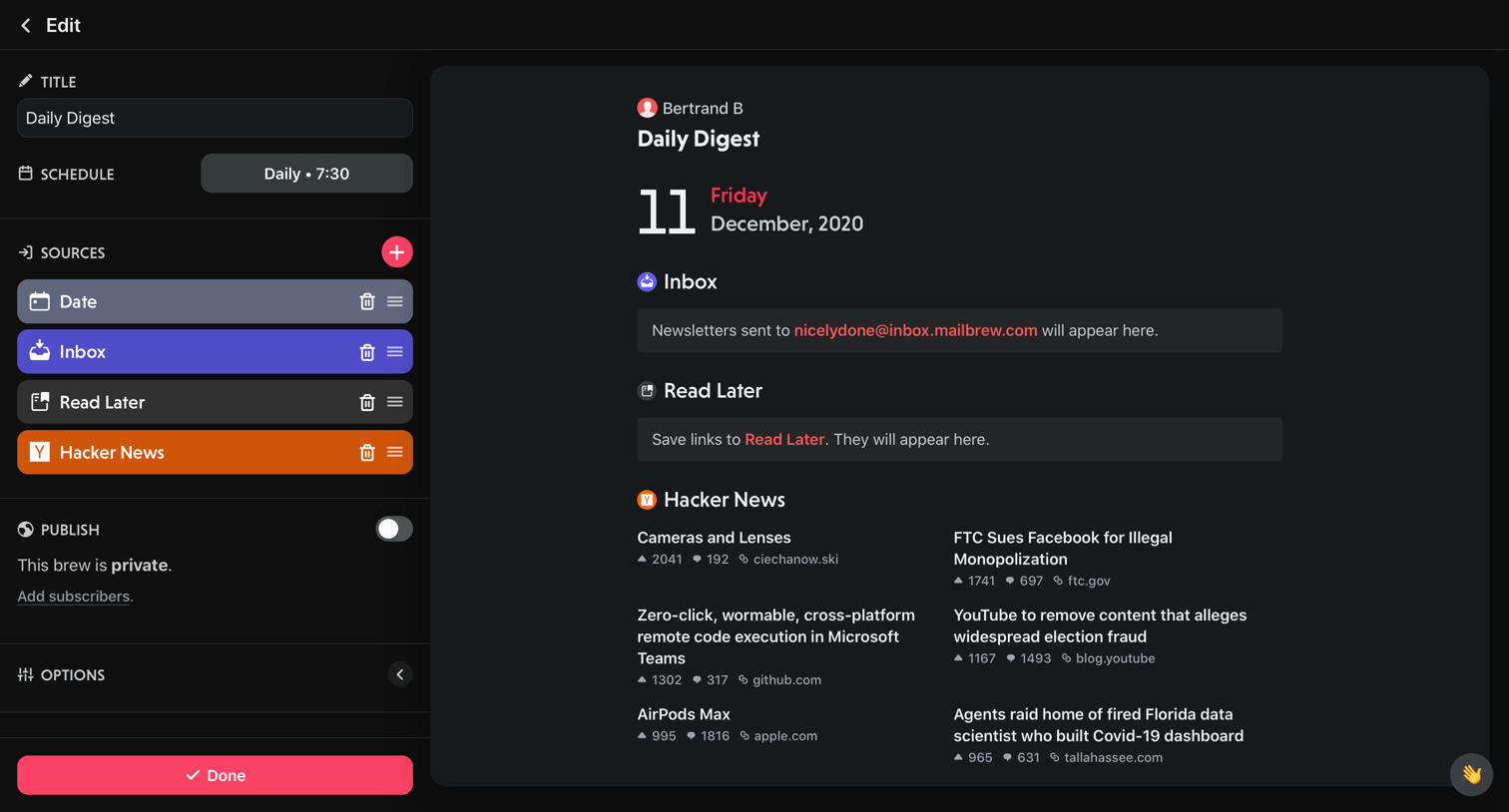
Task: Open the AirPods Max story
Action: (684, 714)
